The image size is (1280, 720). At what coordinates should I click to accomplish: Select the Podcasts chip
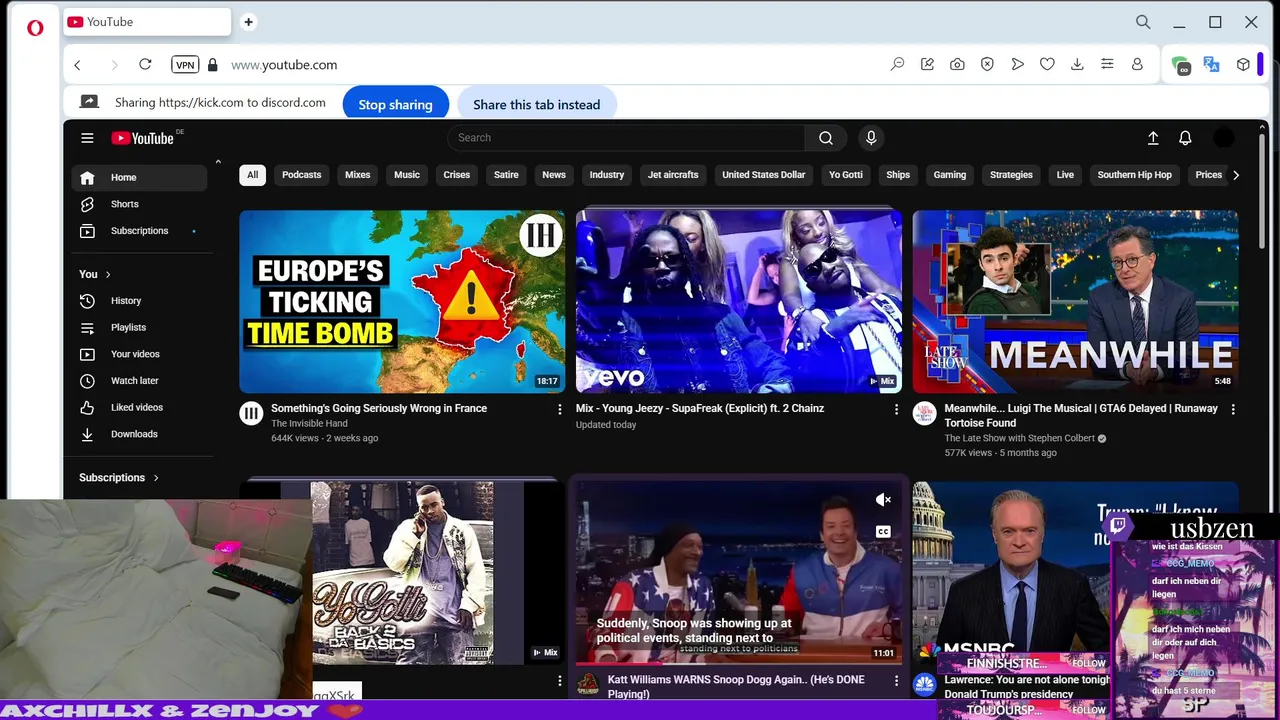pyautogui.click(x=301, y=175)
